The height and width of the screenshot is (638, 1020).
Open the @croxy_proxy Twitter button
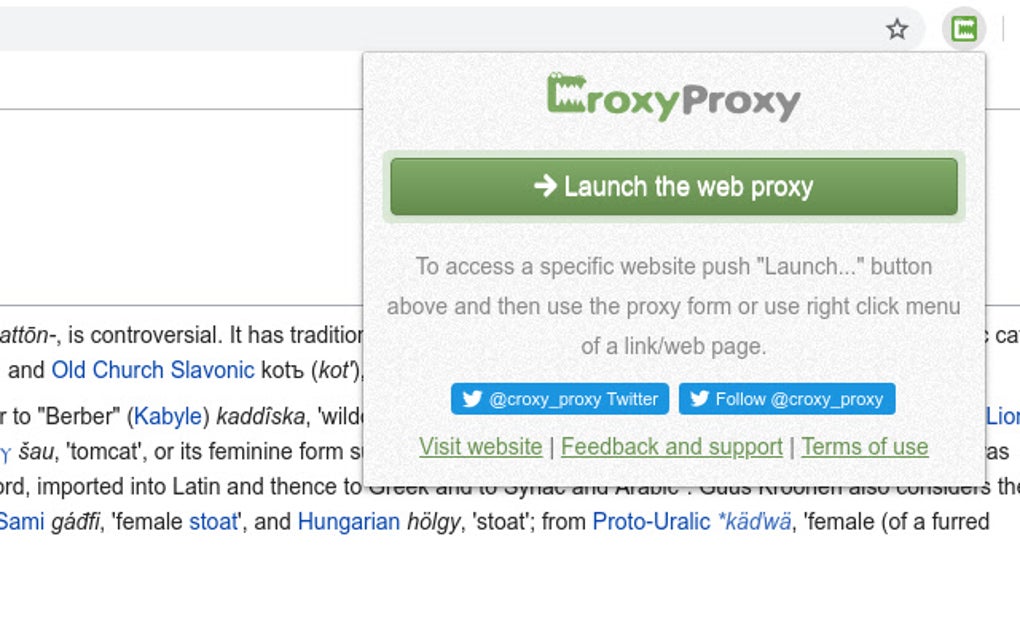[x=561, y=399]
